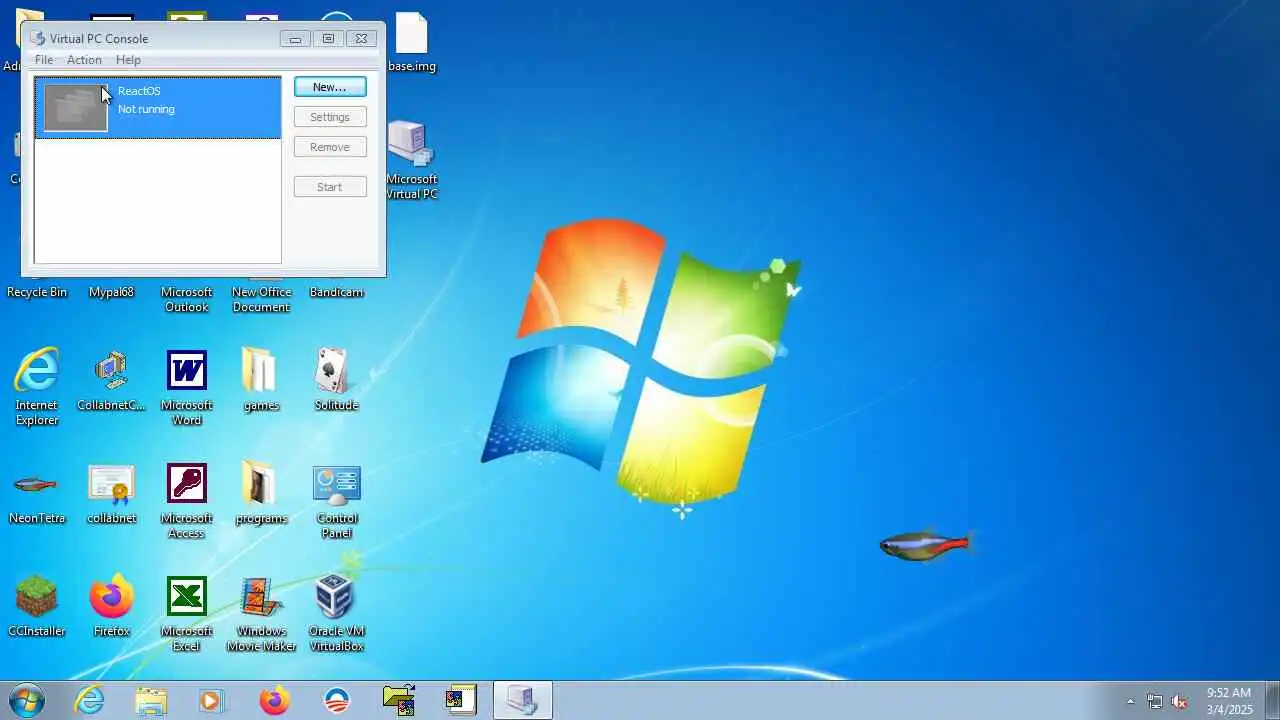Select the Oracle VM VirtualBox desktop icon

336,613
